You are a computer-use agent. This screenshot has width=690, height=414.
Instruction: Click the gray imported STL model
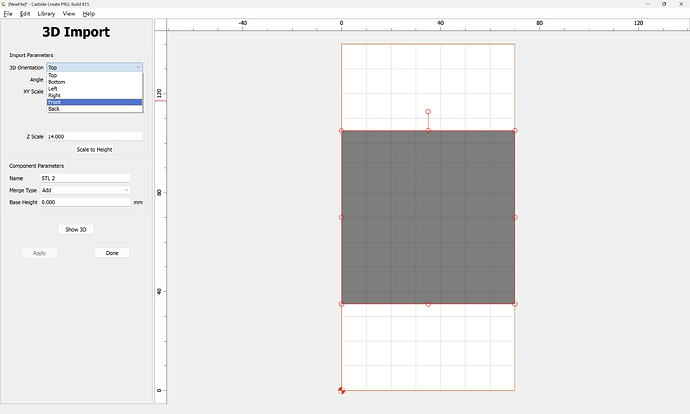[x=428, y=217]
